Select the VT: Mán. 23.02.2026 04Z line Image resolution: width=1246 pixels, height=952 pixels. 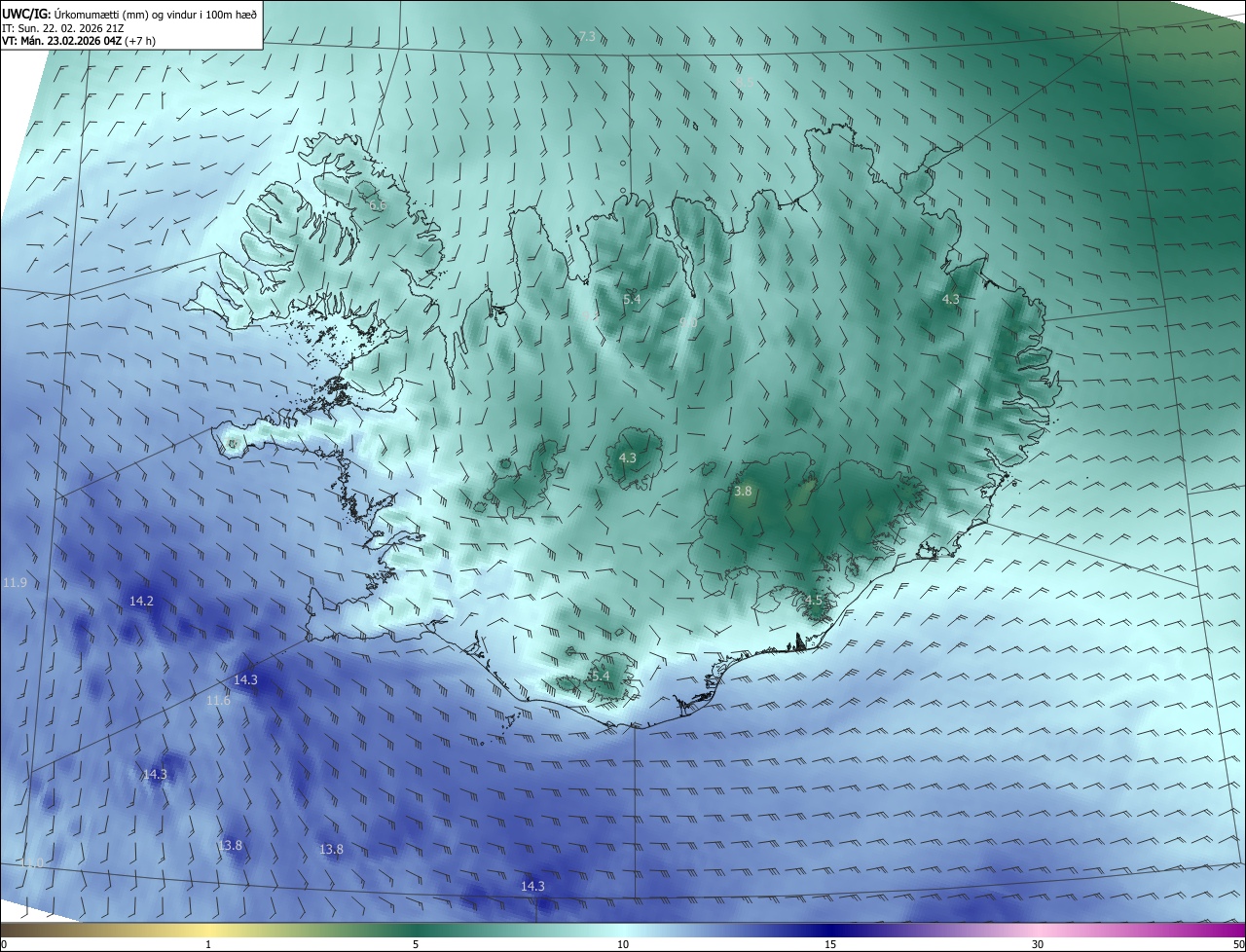[x=78, y=41]
